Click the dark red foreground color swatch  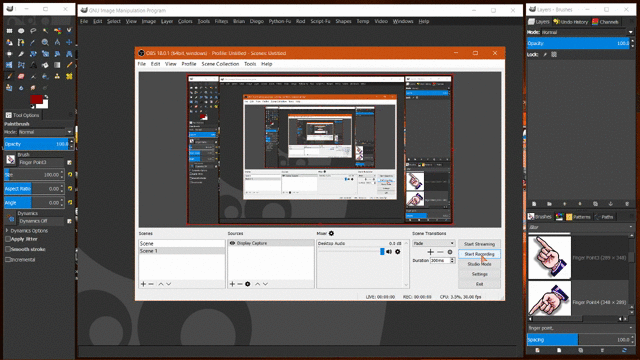[x=36, y=99]
